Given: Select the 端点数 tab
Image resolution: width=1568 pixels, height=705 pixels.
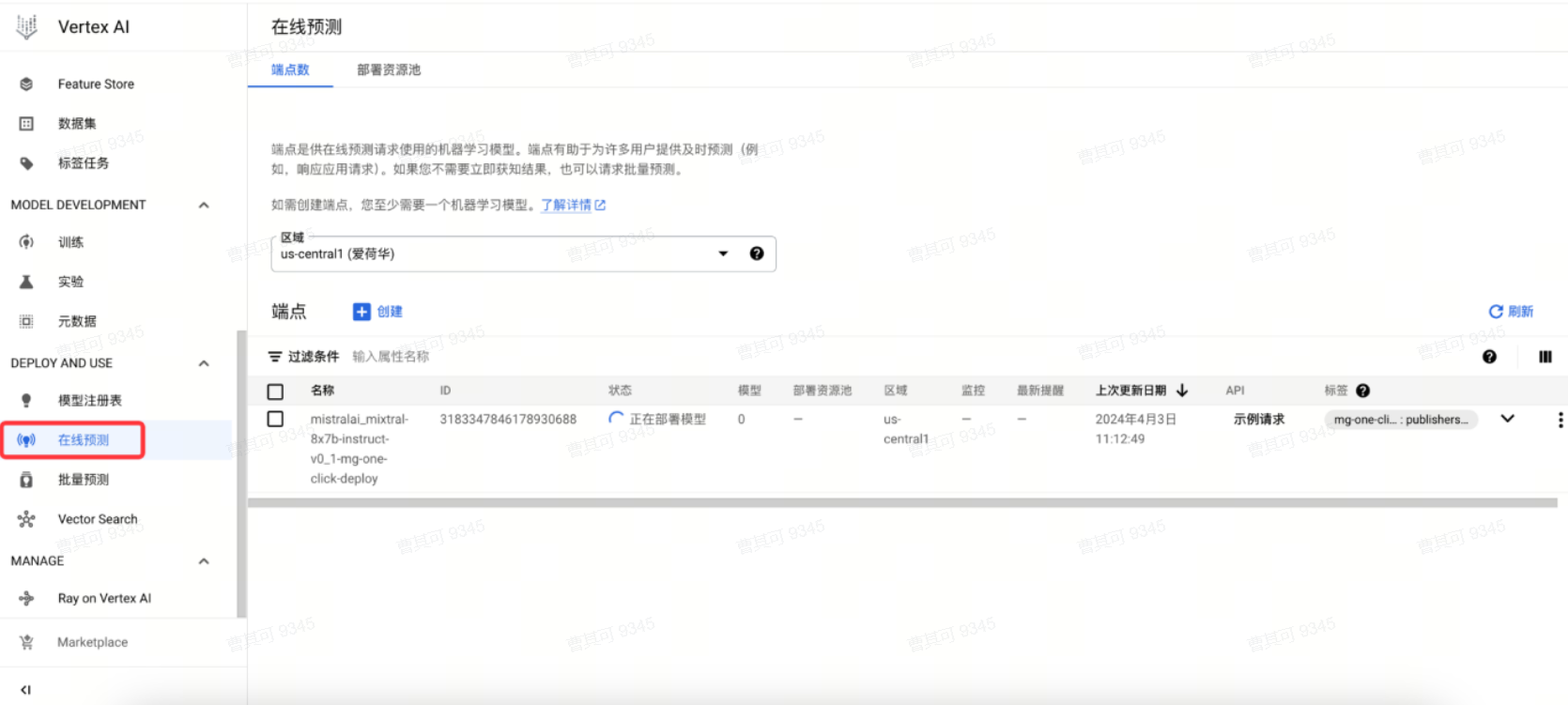Looking at the screenshot, I should (290, 69).
